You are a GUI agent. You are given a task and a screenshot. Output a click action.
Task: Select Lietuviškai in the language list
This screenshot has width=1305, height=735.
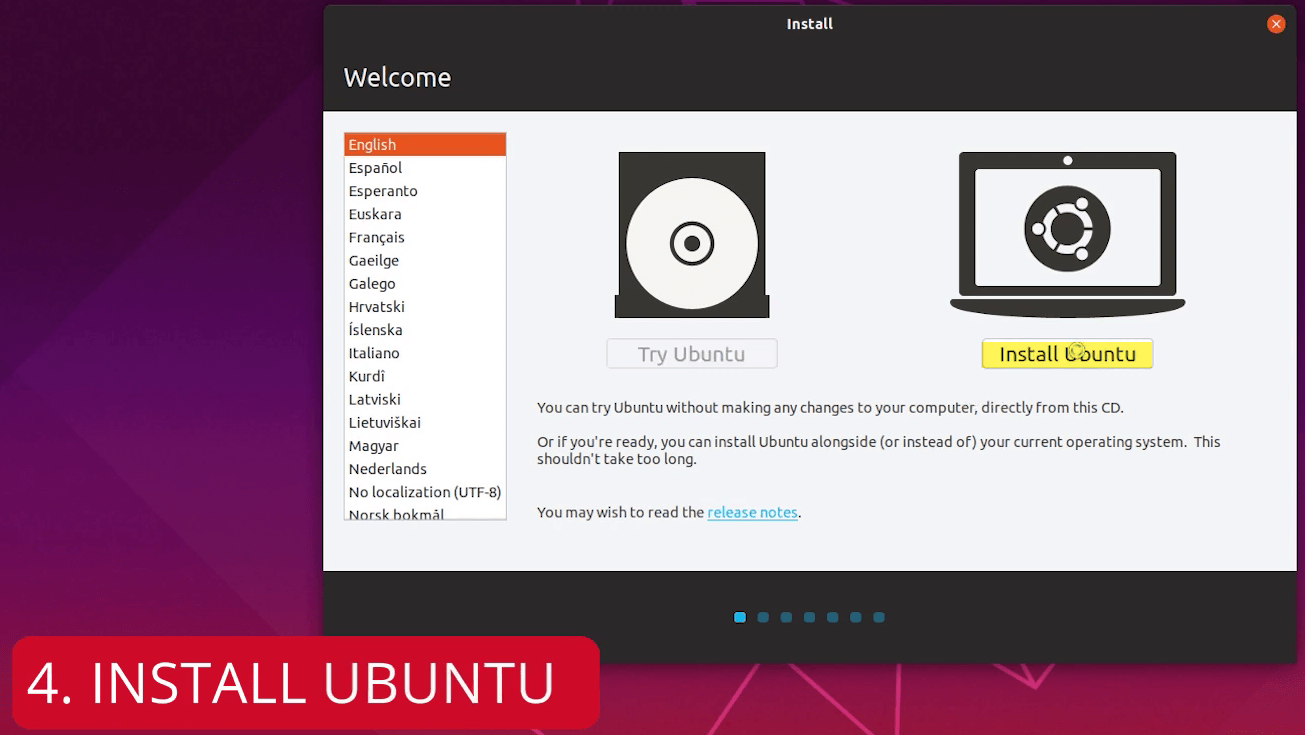[425, 422]
